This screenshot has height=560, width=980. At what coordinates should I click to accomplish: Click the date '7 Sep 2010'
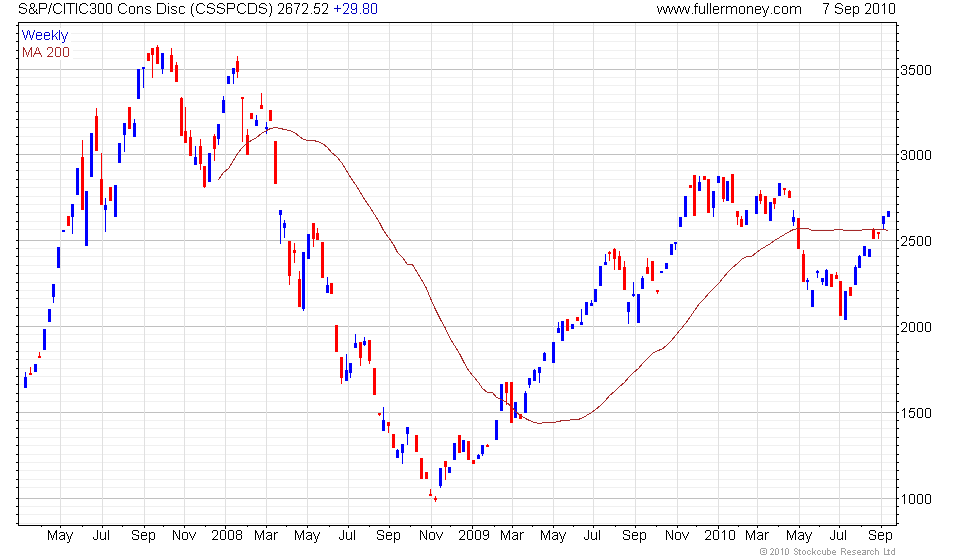click(x=859, y=9)
